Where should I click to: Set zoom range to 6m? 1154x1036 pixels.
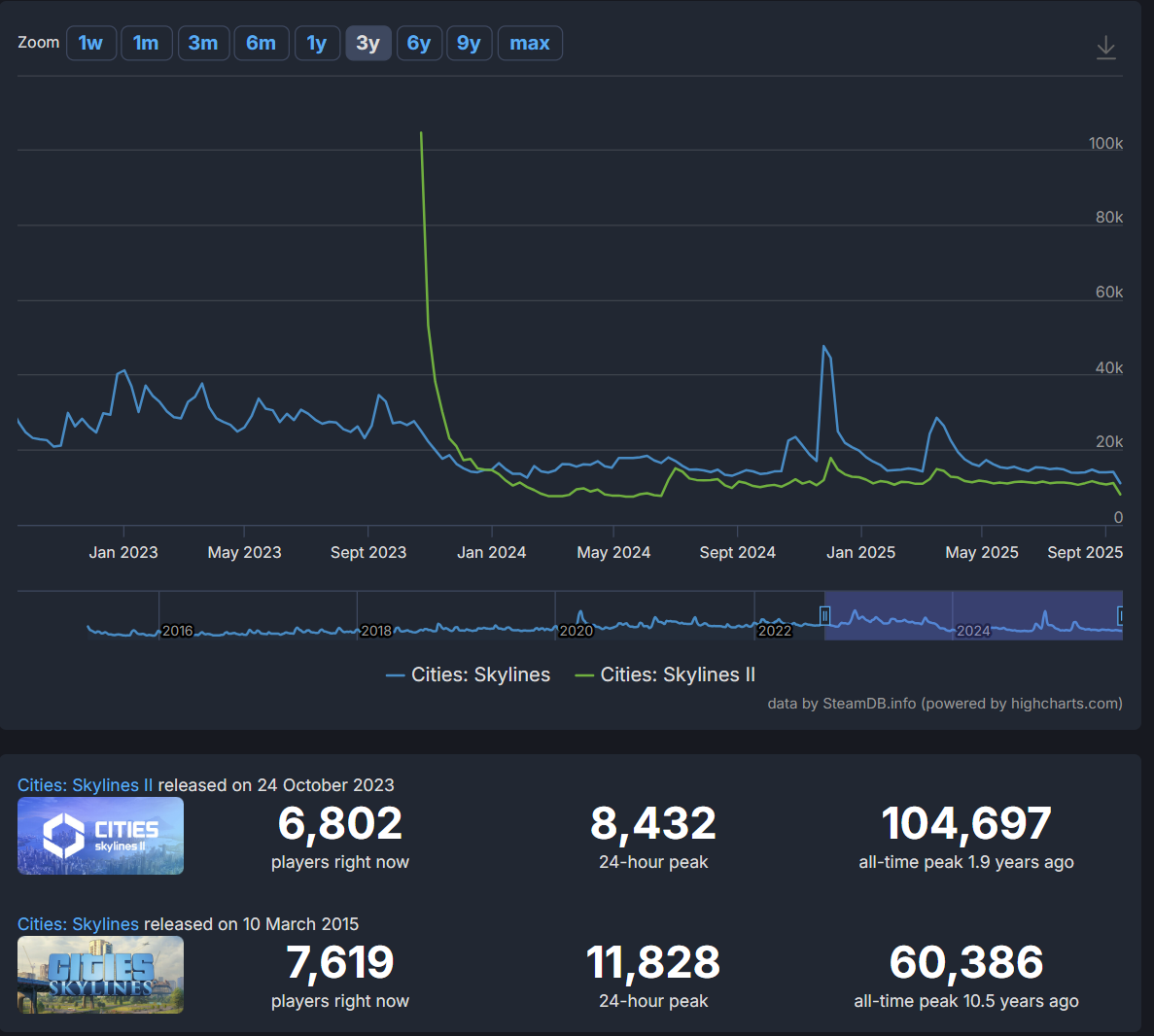click(x=262, y=44)
